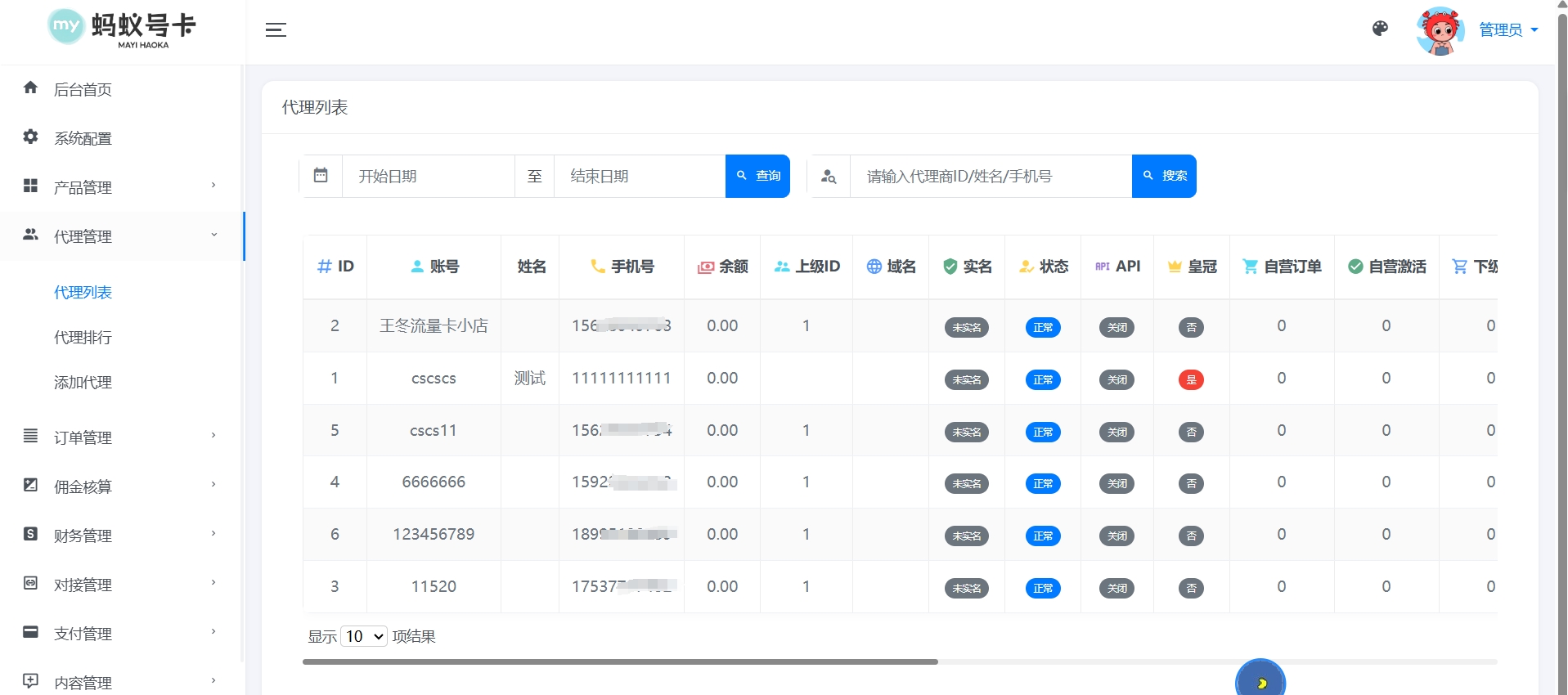The image size is (1568, 695).
Task: Open the results-per-page dropdown showing 10
Action: (x=364, y=636)
